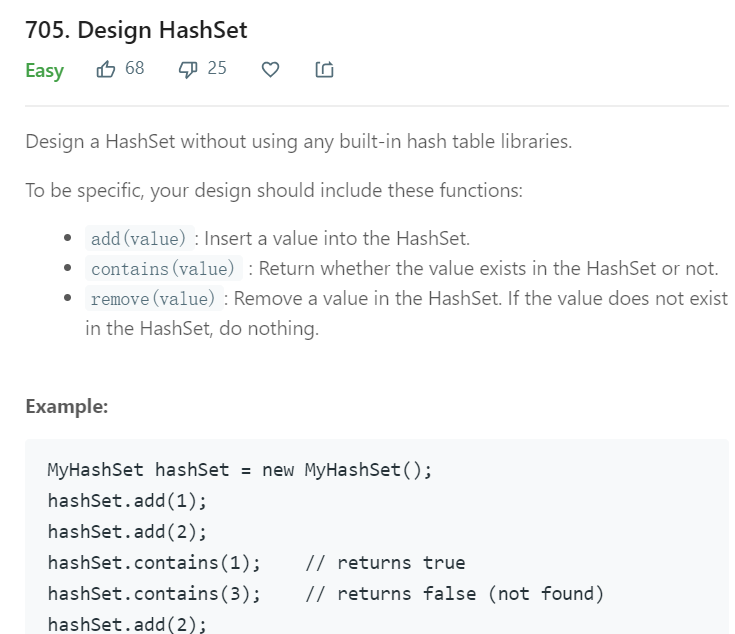
Task: Click the thumbs down dislike icon
Action: [x=188, y=70]
